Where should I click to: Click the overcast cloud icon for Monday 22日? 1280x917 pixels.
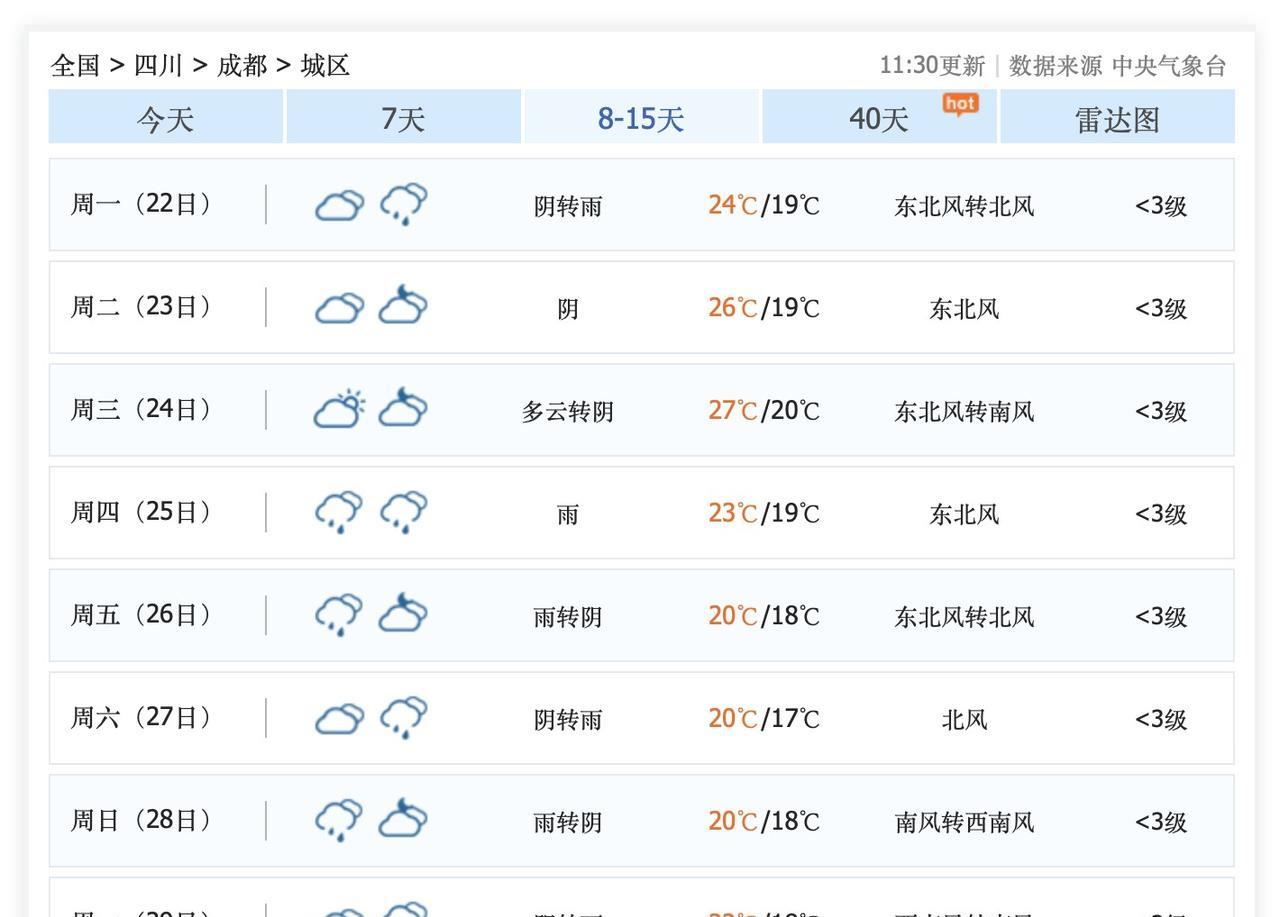click(339, 206)
